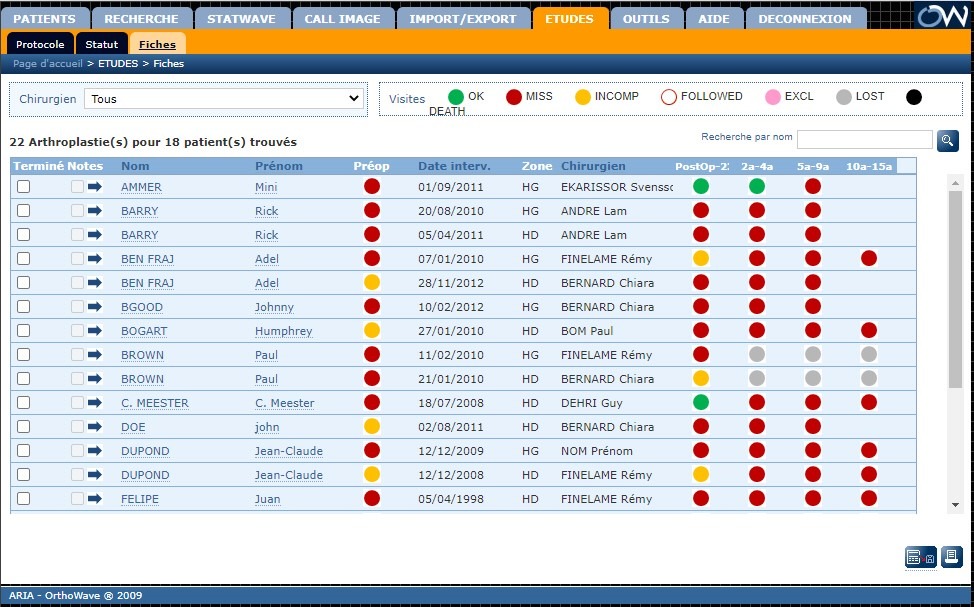The width and height of the screenshot is (974, 607).
Task: Open patient link BGOOD
Action: [142, 307]
